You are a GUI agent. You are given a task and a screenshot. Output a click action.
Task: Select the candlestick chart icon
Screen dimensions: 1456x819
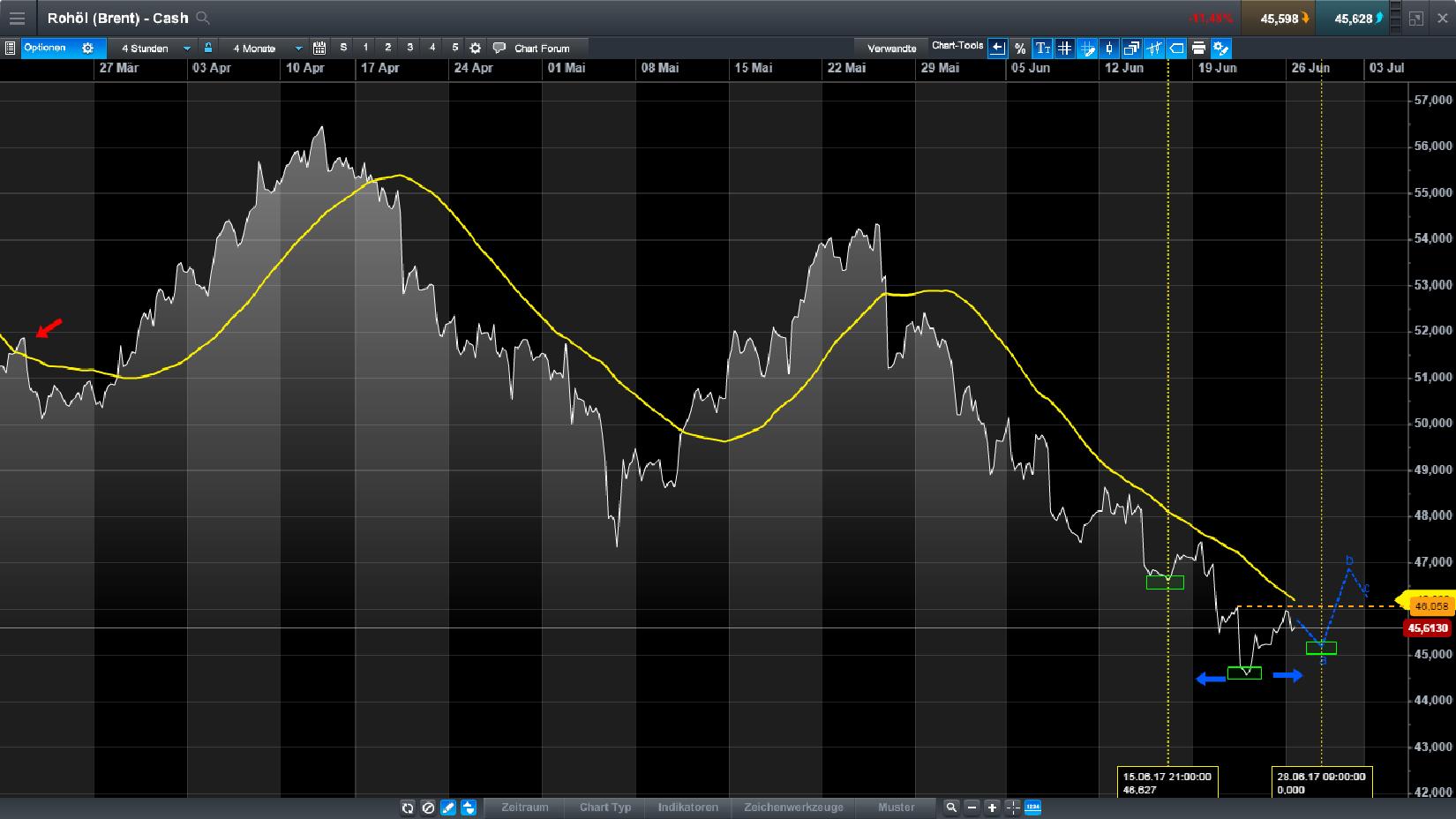1109,49
